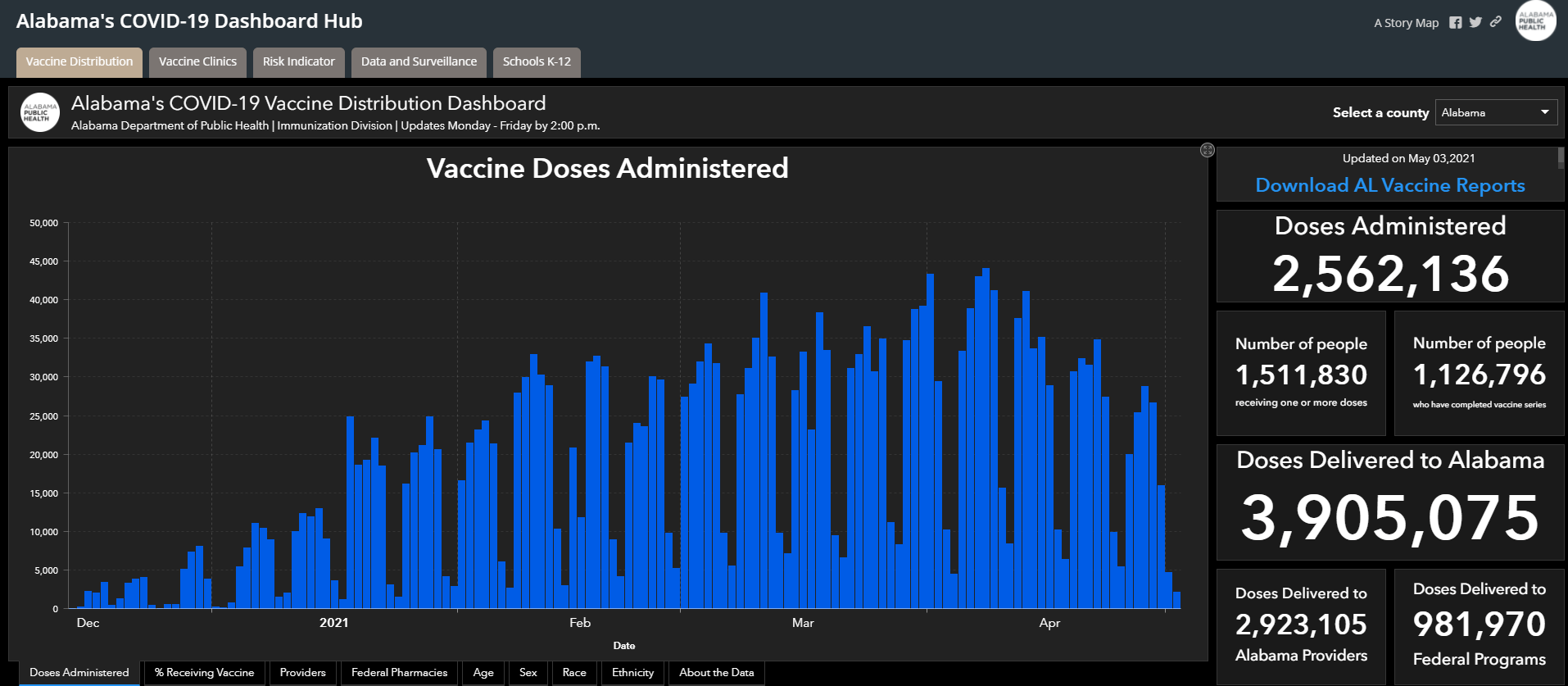Click the Mar label on date axis

803,623
